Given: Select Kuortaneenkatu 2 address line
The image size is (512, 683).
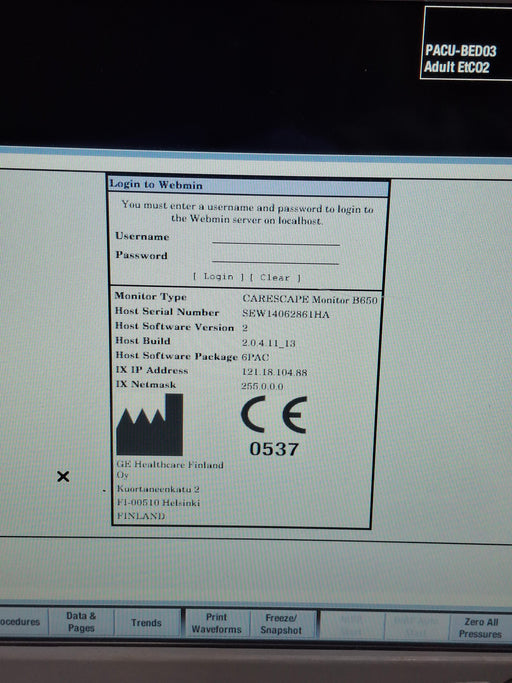Looking at the screenshot, I should point(158,489).
